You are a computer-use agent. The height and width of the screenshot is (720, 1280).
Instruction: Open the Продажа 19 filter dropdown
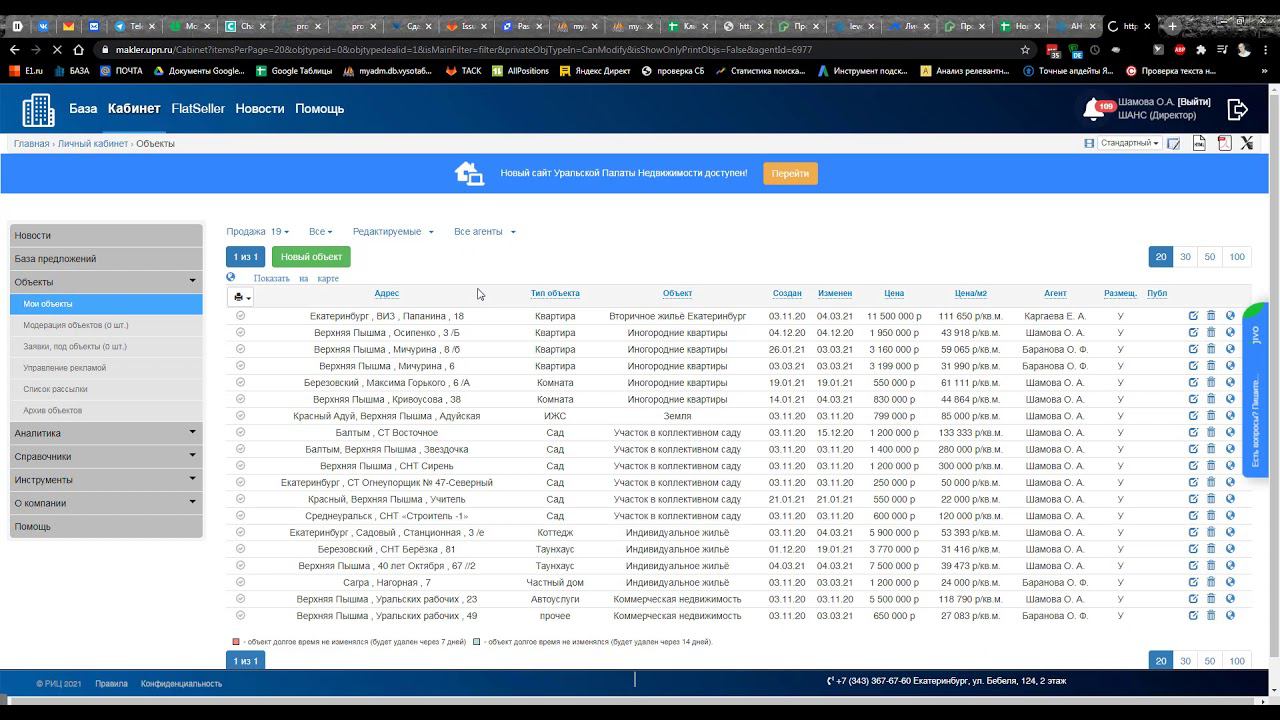click(x=257, y=232)
